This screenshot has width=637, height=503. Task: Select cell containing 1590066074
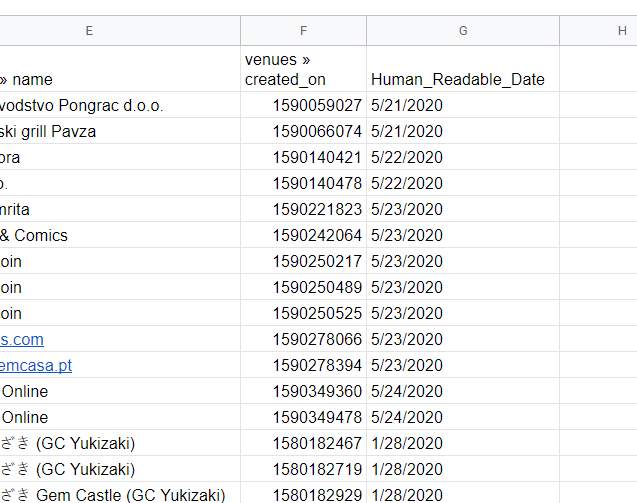point(303,131)
